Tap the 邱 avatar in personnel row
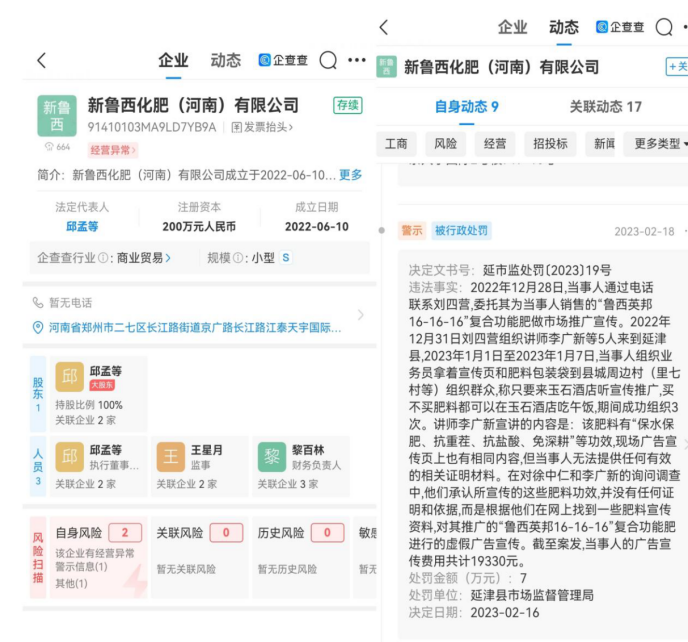This screenshot has width=688, height=642. point(69,457)
